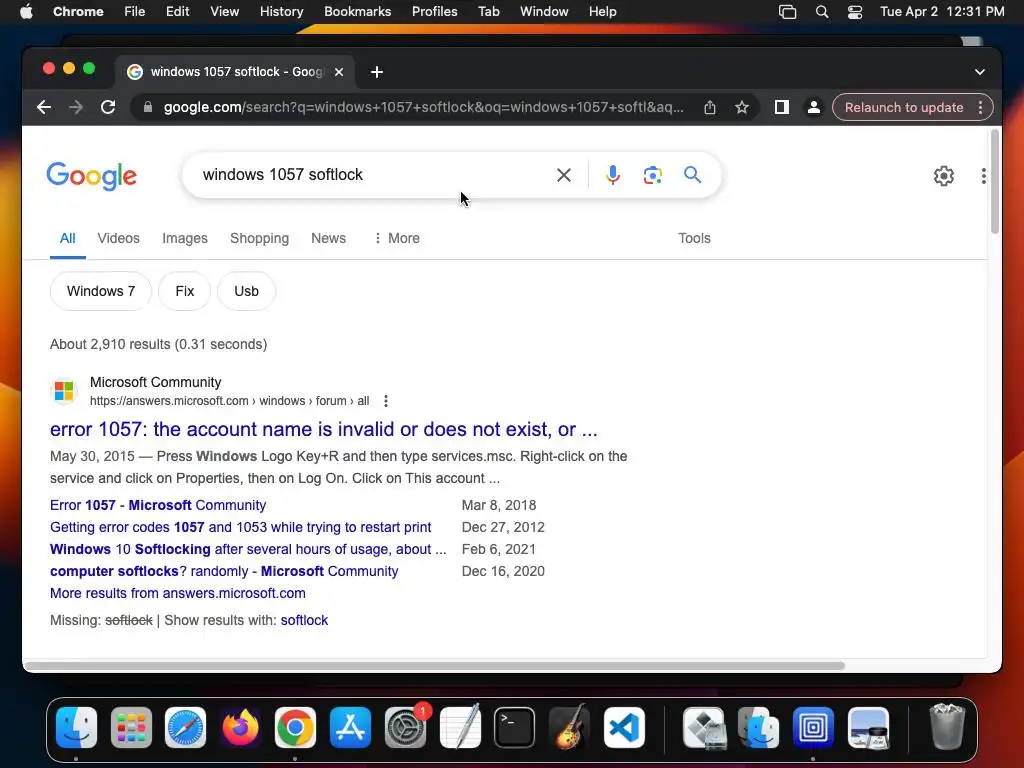Screen dimensions: 1024x768
Task: Switch to Shopping results tab
Action: coord(259,238)
